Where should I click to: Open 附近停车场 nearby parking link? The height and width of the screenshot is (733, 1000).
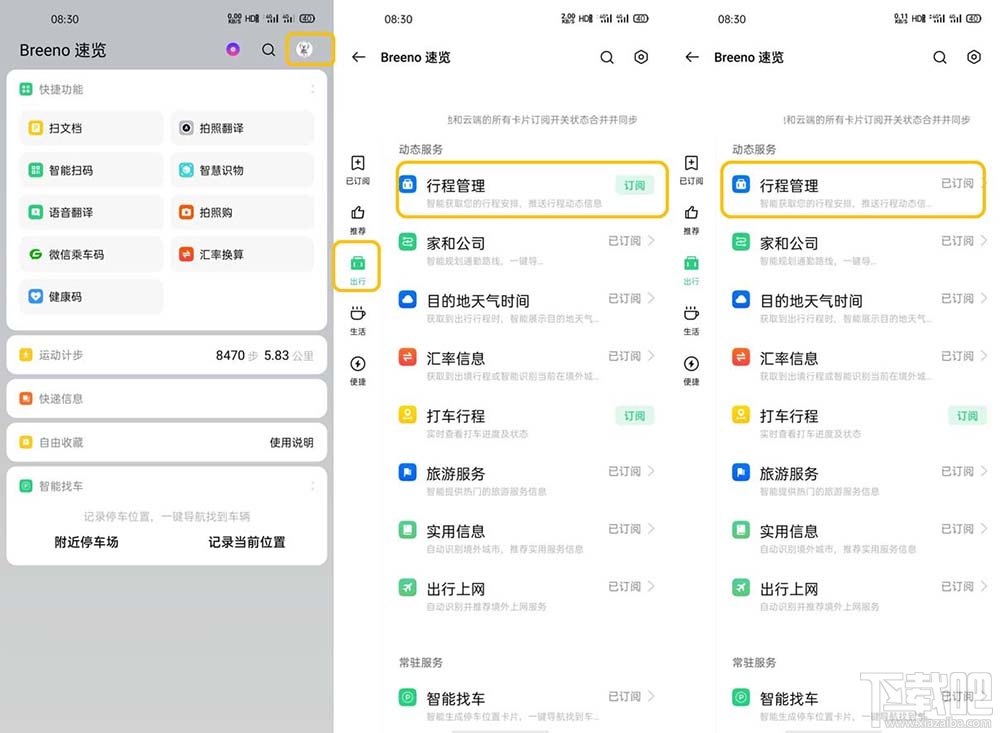coord(86,542)
